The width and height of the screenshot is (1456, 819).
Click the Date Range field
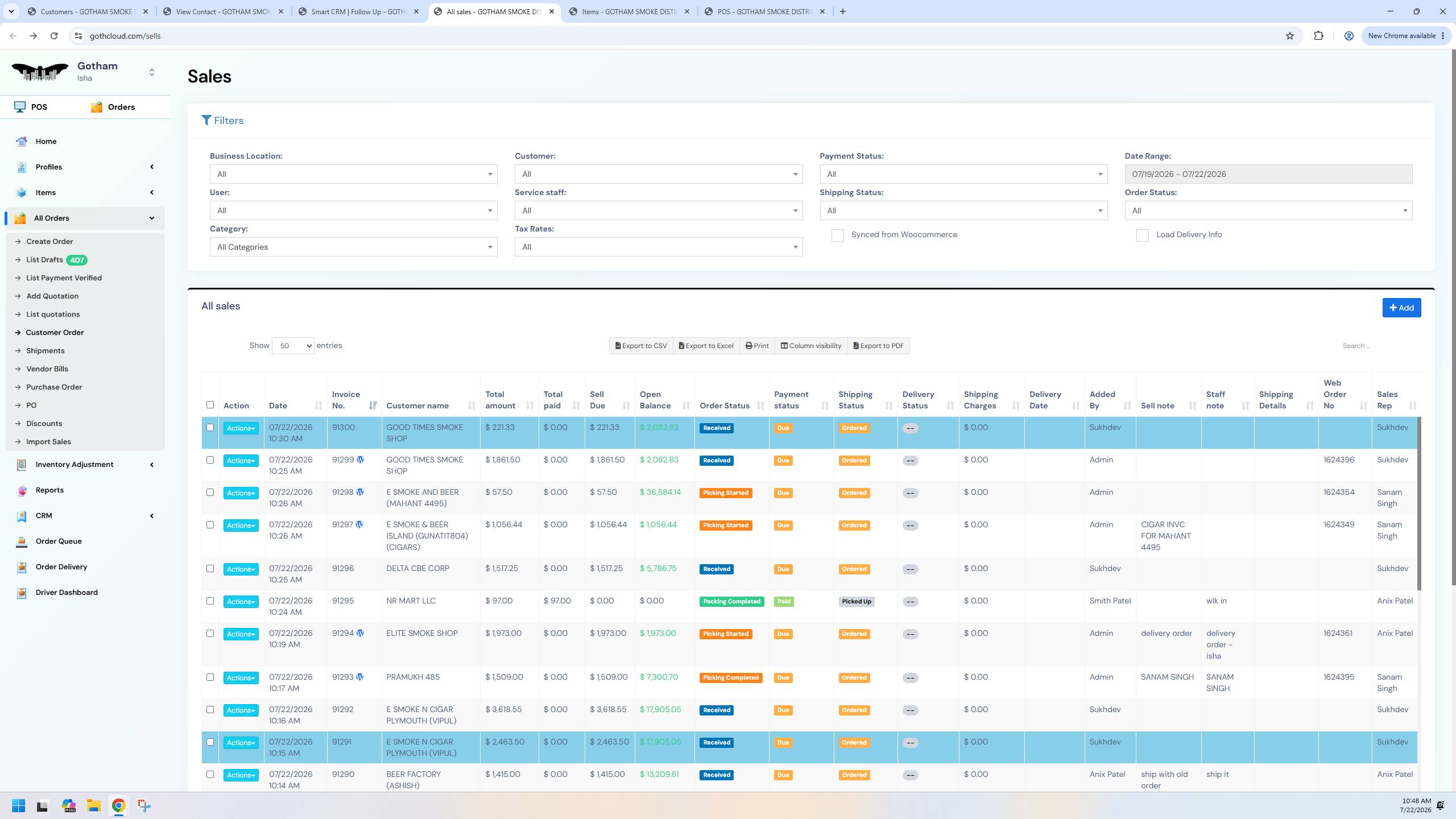coord(1268,174)
